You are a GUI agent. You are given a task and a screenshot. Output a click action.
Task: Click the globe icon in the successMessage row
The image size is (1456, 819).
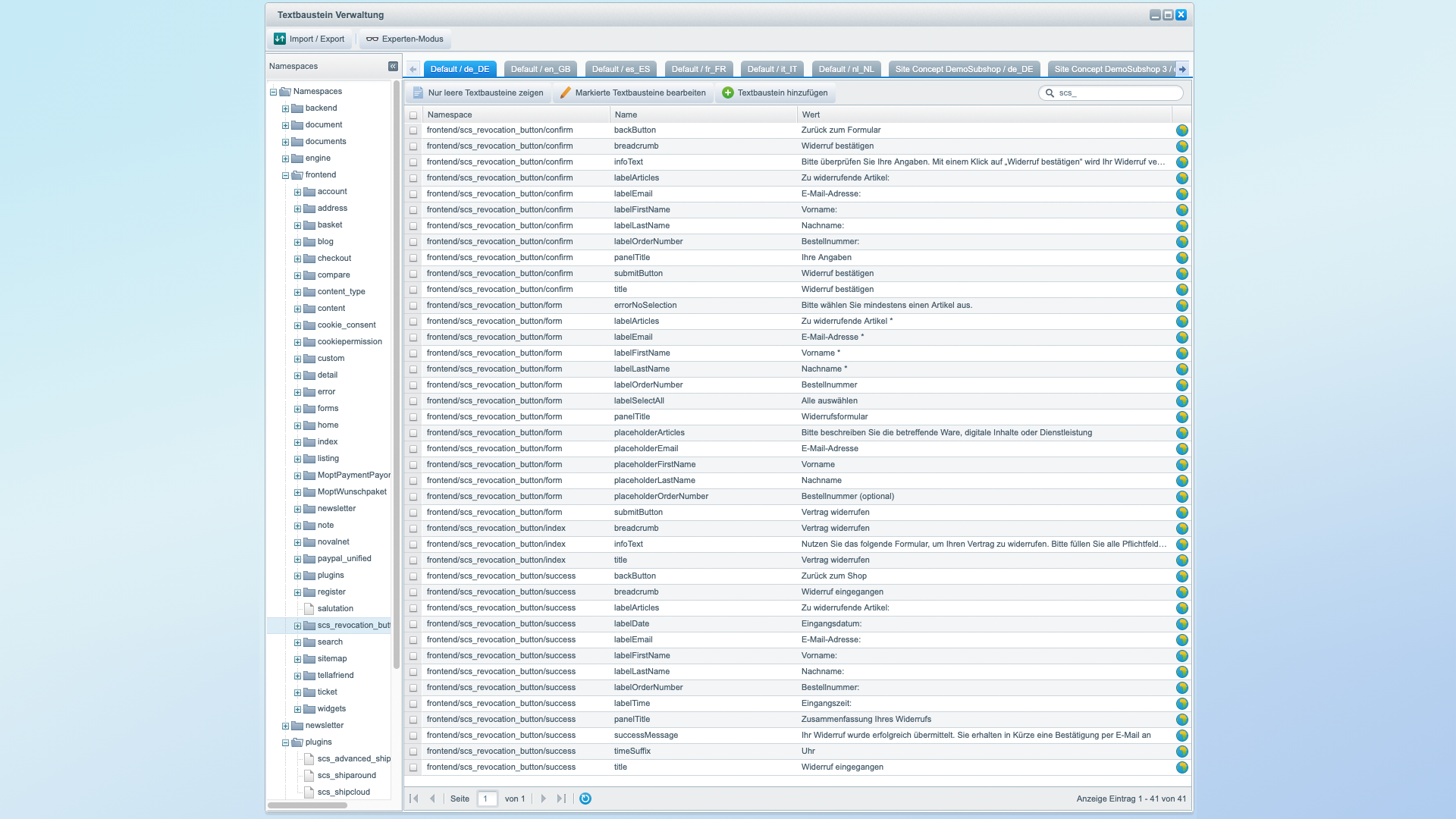point(1181,736)
